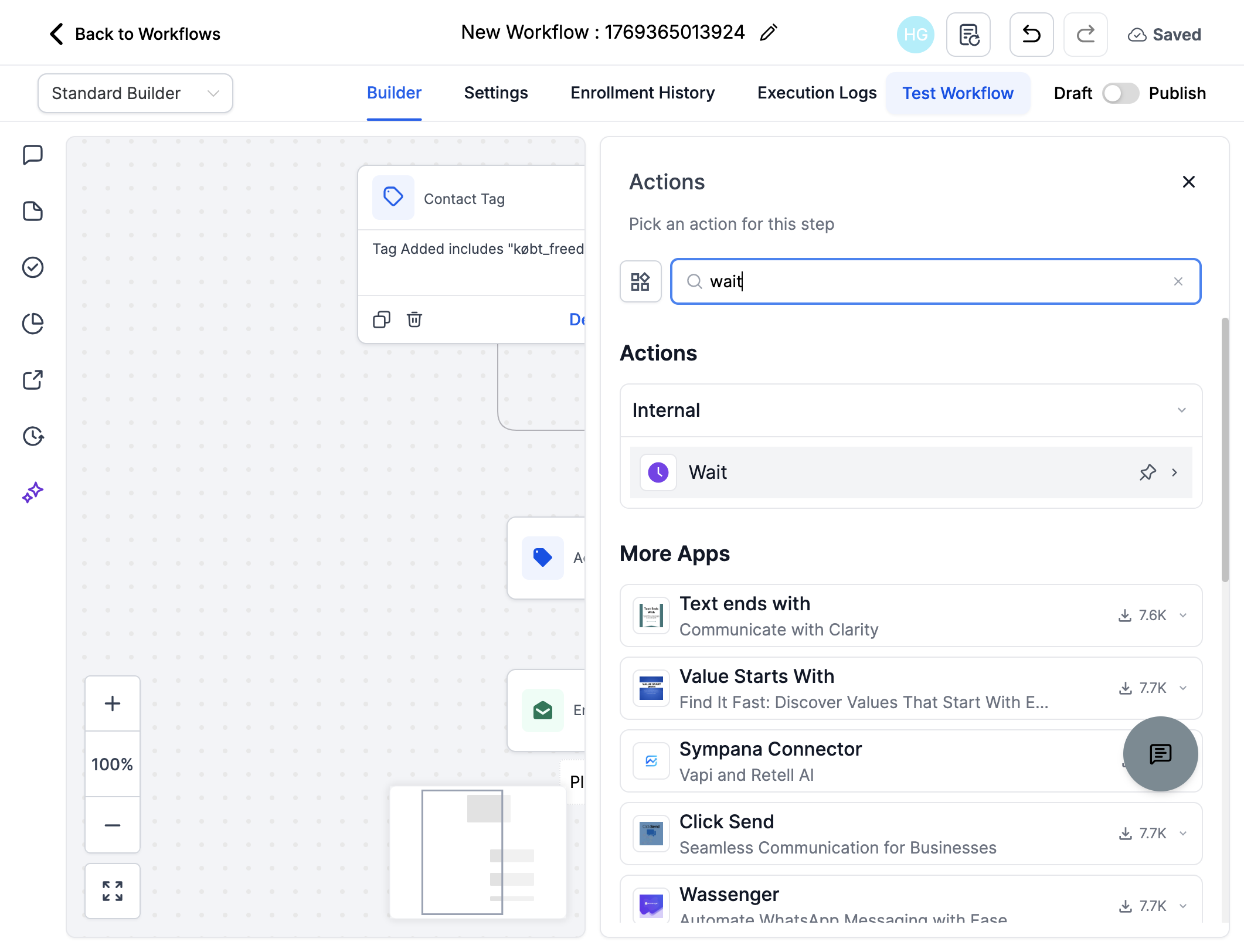The height and width of the screenshot is (952, 1244).
Task: Open the comments icon in left sidebar
Action: coord(33,155)
